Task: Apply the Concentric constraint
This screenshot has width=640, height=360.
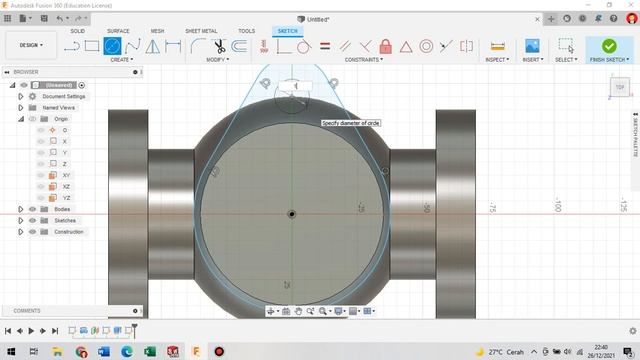Action: click(426, 46)
